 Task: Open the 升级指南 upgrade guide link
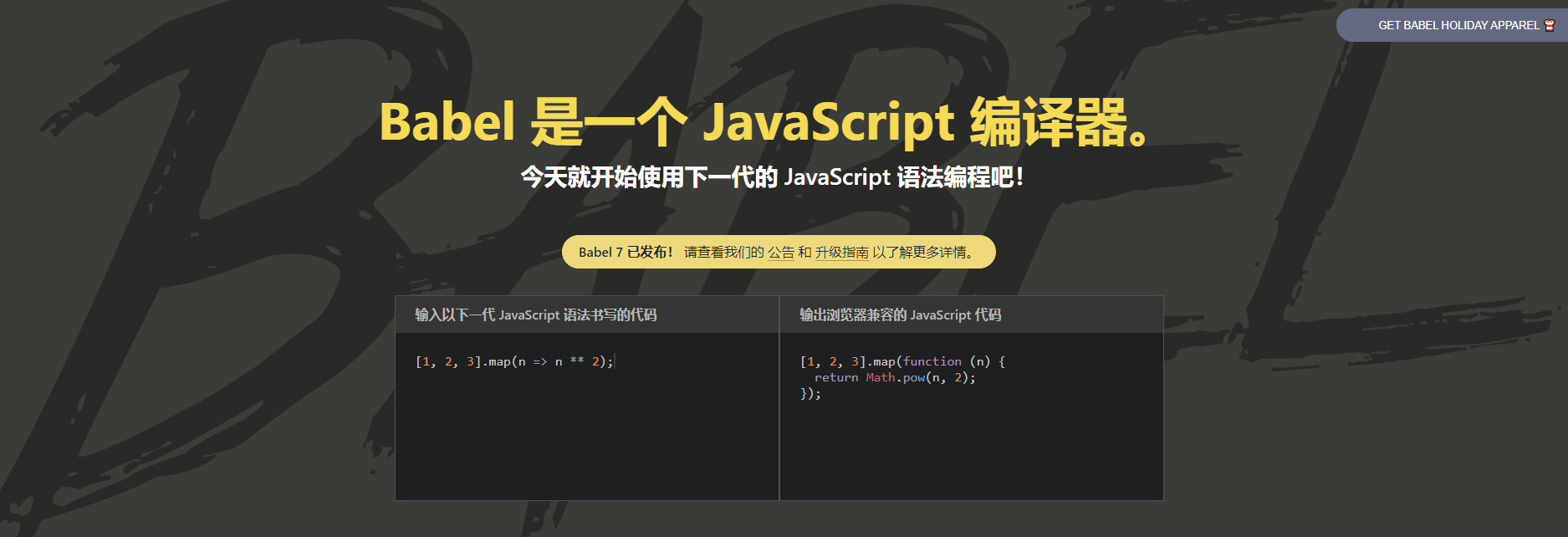(x=842, y=253)
